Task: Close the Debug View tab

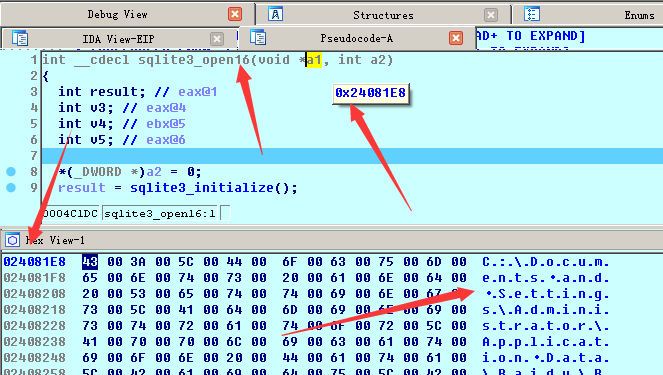Action: click(235, 14)
